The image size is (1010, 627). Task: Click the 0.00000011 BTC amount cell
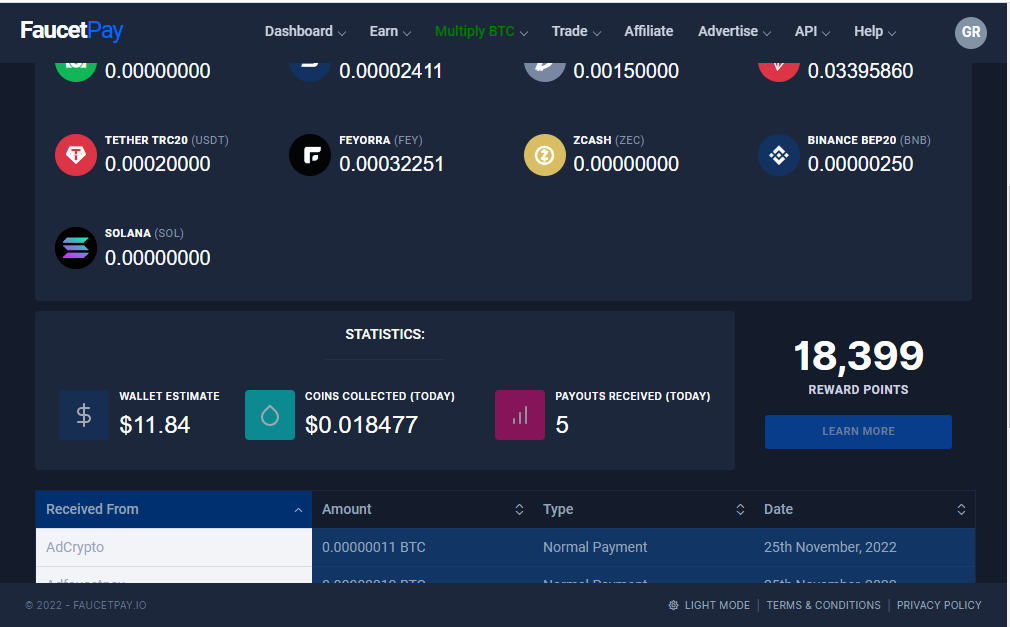point(423,547)
